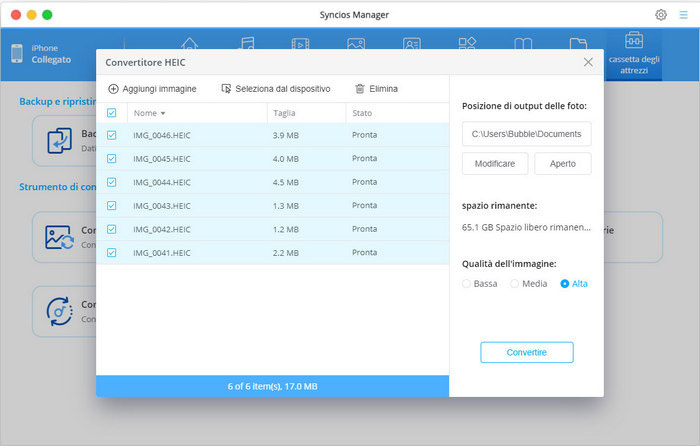The height and width of the screenshot is (446, 700).
Task: Toggle the select-all header checkbox
Action: pyautogui.click(x=112, y=113)
